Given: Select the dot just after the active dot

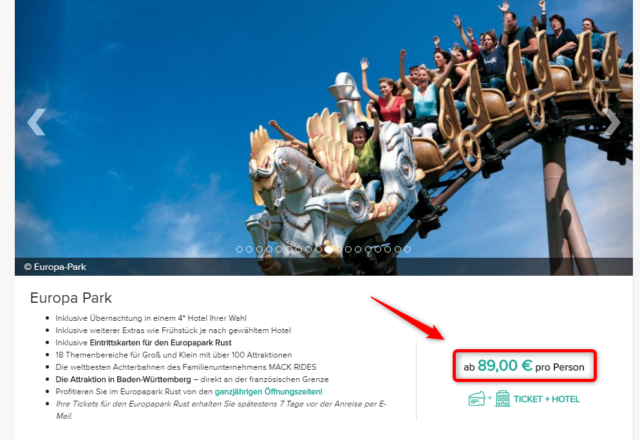Looking at the screenshot, I should coord(338,249).
